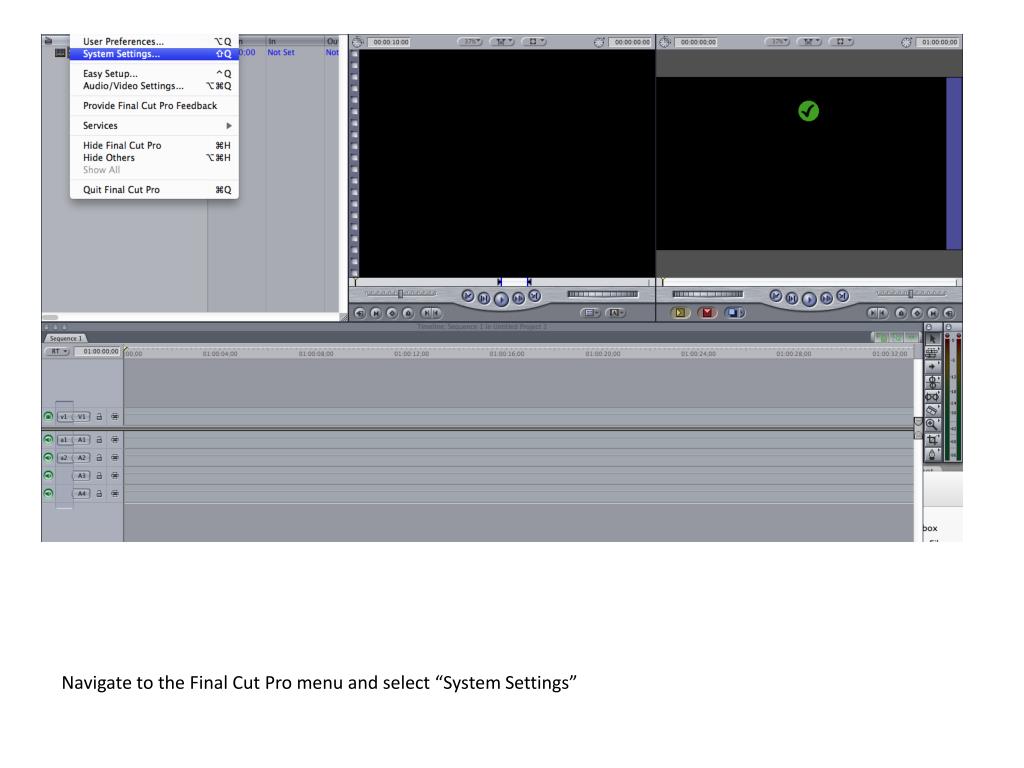The image size is (1024, 768).
Task: Open User Preferences from the menu
Action: 154,41
